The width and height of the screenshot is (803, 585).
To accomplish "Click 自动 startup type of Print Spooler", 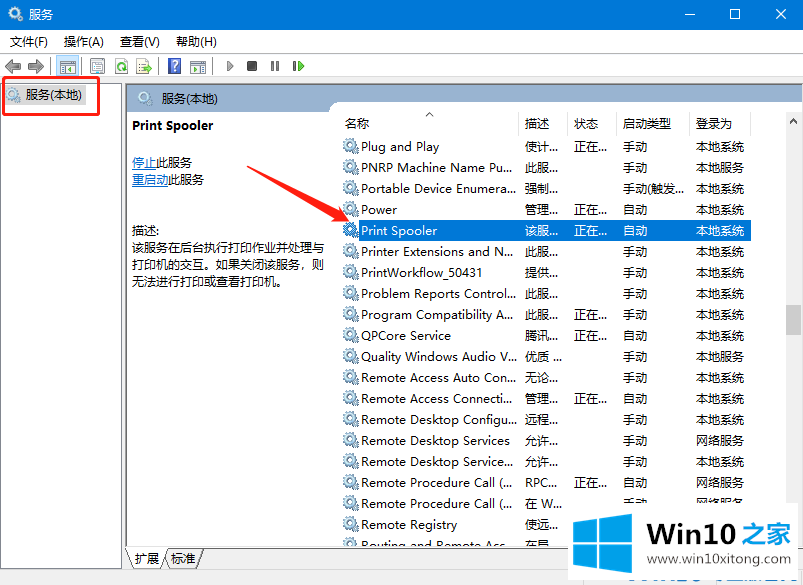I will 635,231.
